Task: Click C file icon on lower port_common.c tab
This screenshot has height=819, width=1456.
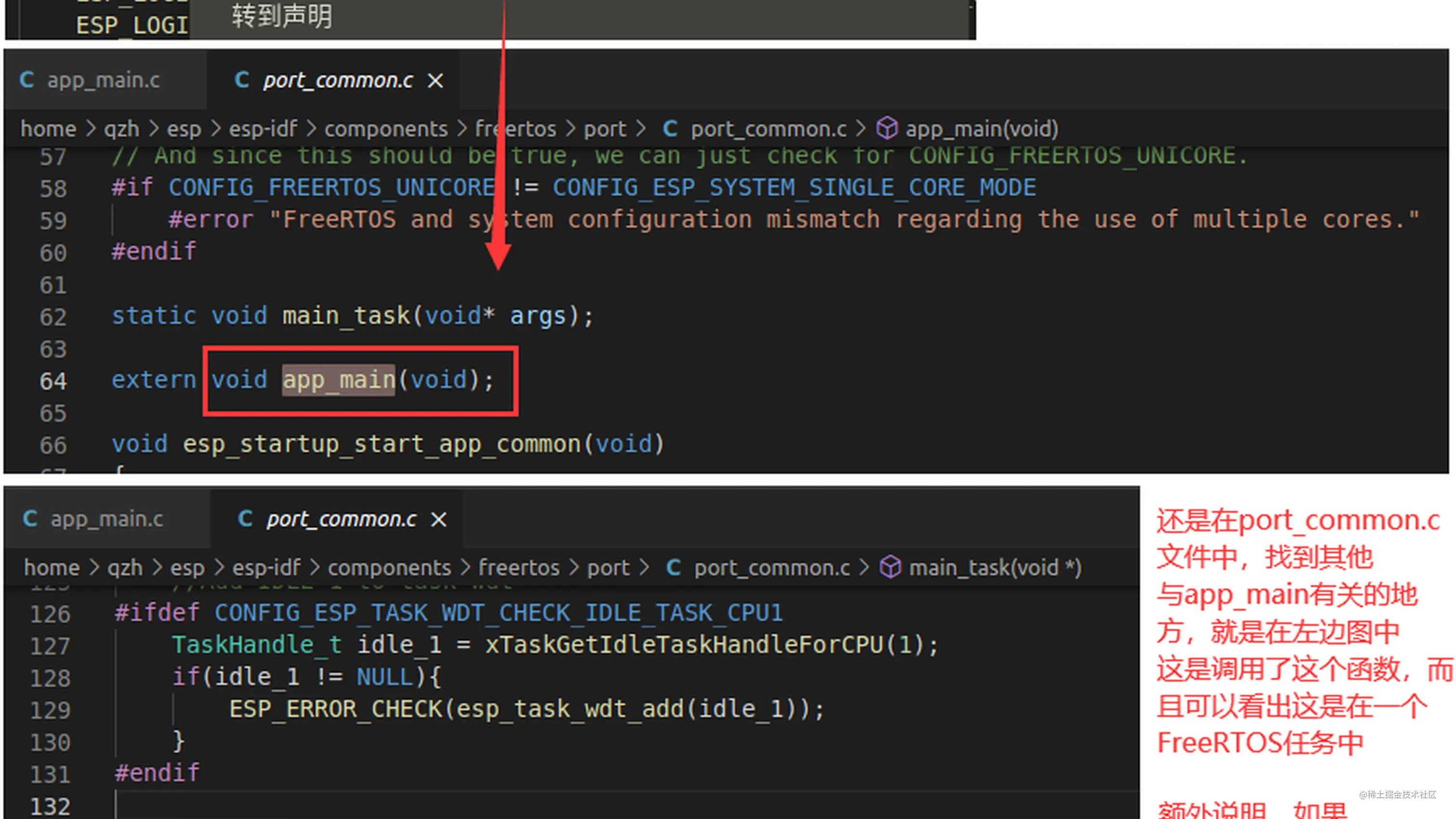Action: tap(245, 518)
